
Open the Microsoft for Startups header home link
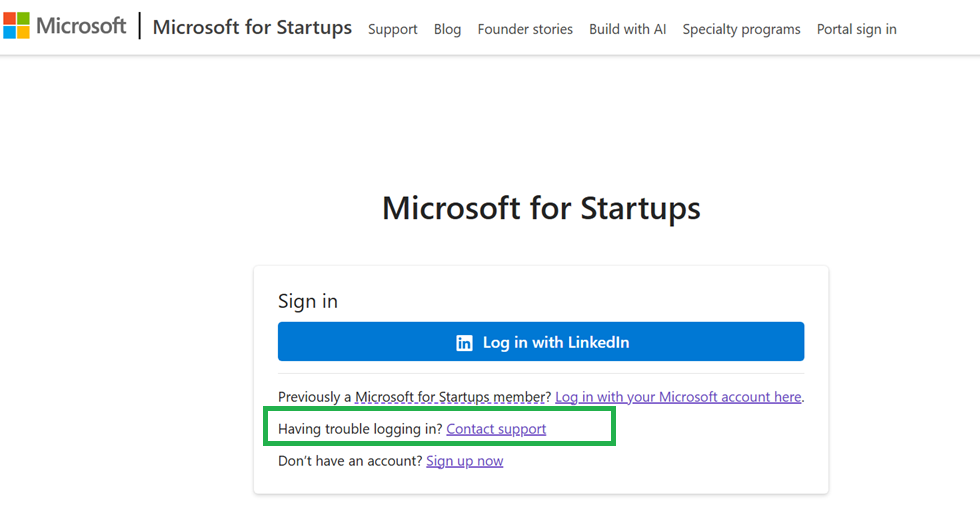coord(252,28)
